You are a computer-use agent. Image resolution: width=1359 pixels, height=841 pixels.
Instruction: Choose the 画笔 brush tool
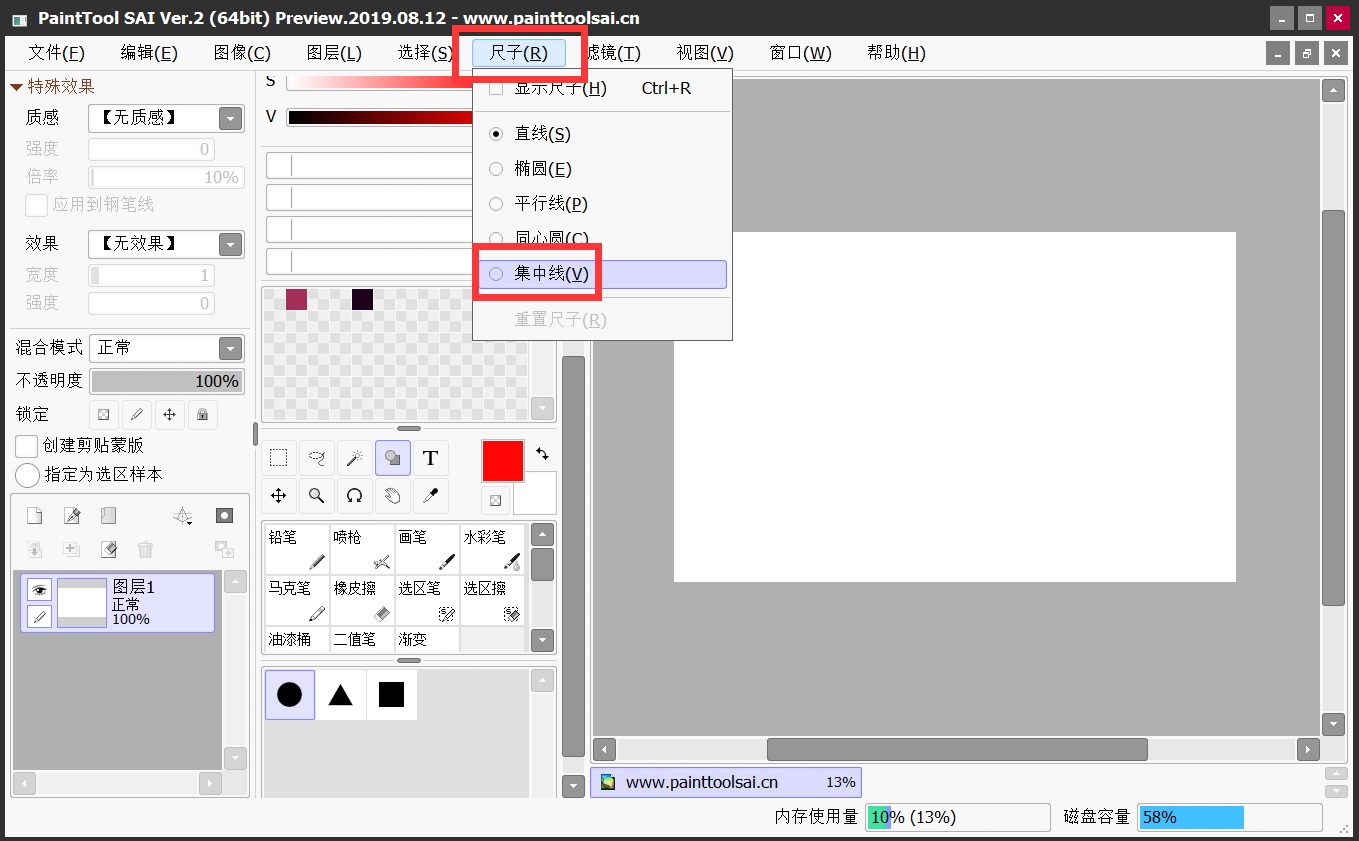point(427,549)
